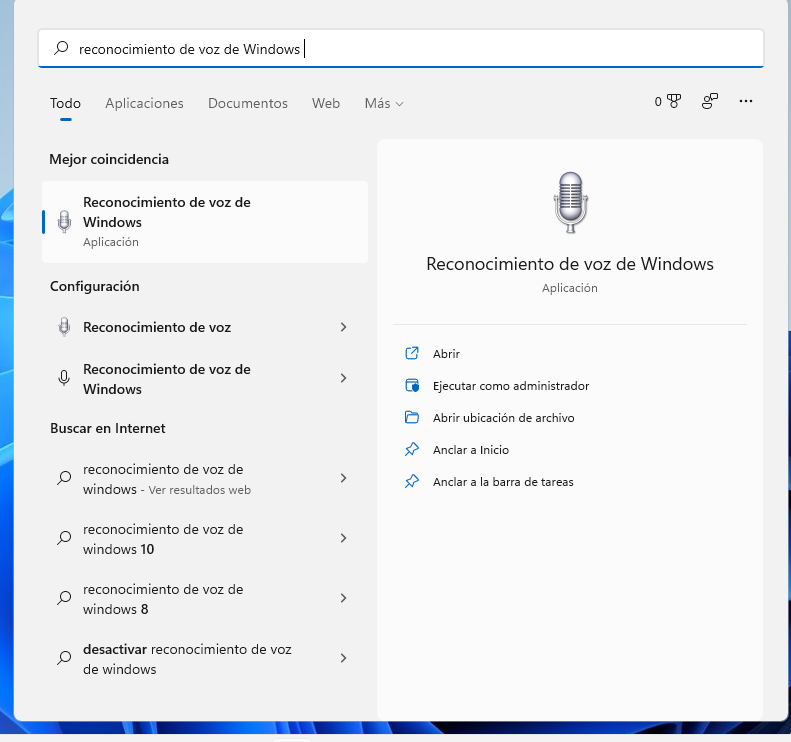This screenshot has height=742, width=791.
Task: Switch to the Aplicaciones tab
Action: click(144, 103)
